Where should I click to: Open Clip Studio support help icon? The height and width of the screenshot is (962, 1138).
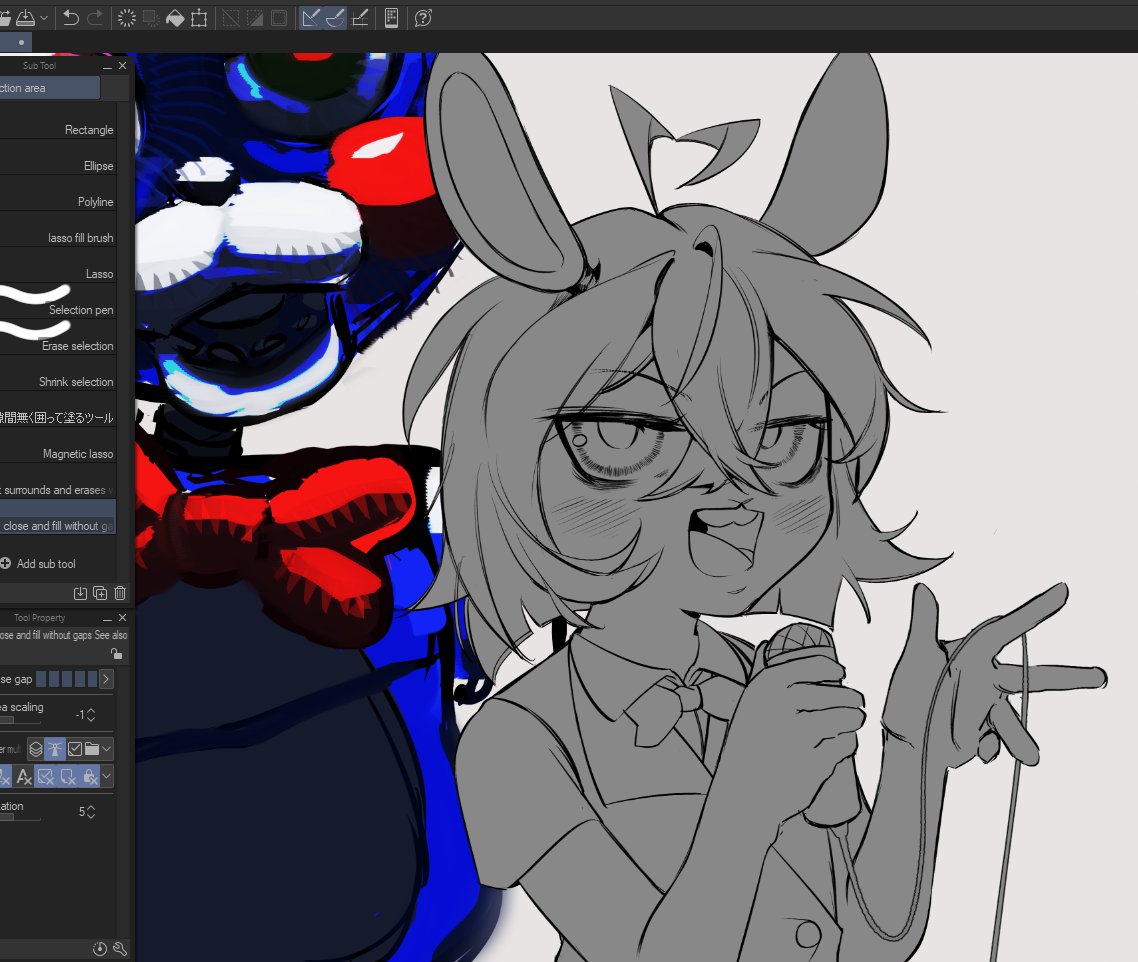[423, 18]
